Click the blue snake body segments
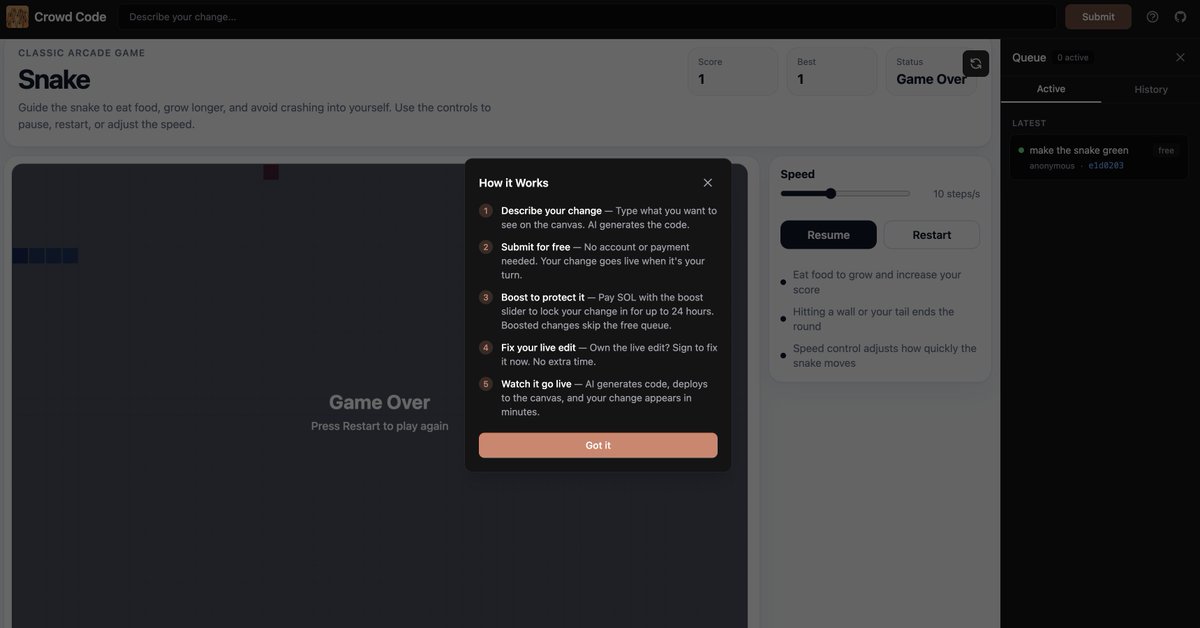The width and height of the screenshot is (1200, 628). click(x=45, y=256)
